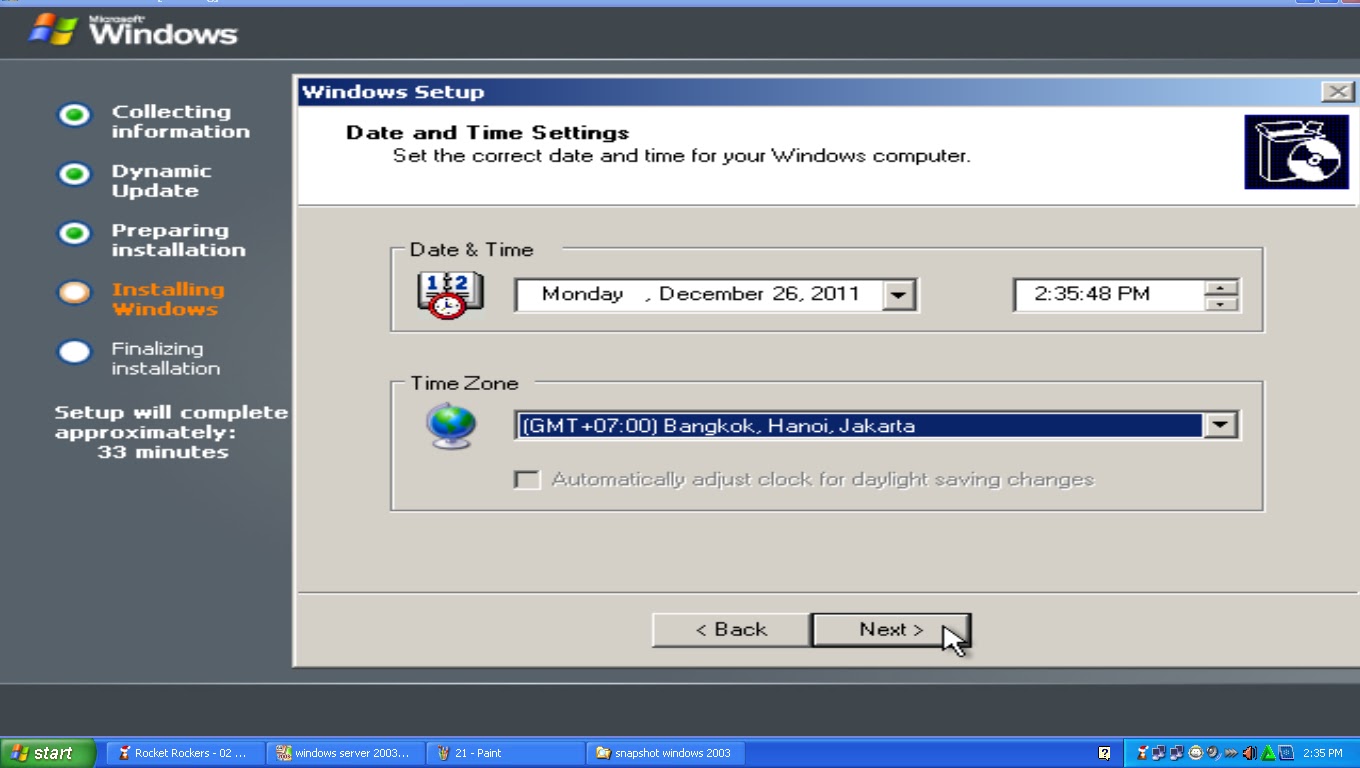Click the 'Collecting information' step label

pos(181,121)
